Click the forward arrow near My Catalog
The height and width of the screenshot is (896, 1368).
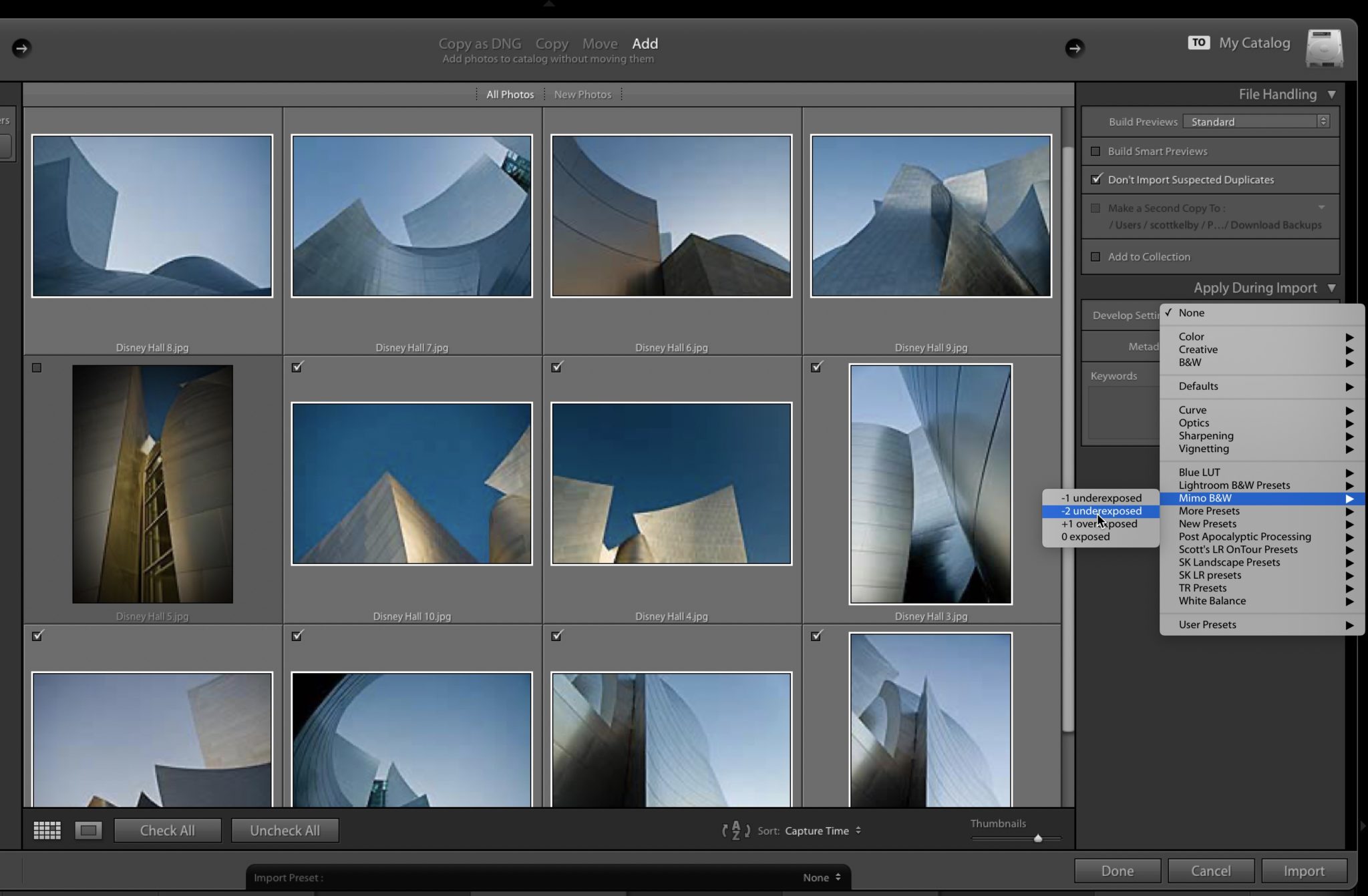tap(1074, 48)
